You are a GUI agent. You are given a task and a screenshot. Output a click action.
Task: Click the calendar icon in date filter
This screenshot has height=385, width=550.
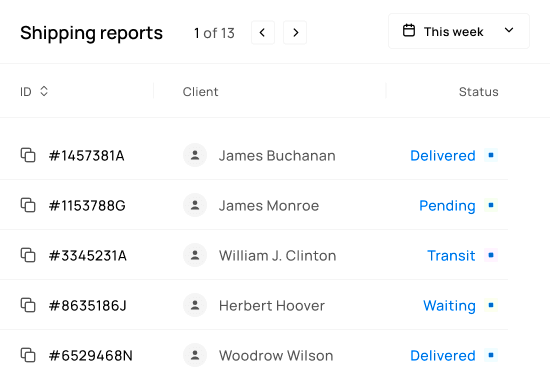pos(409,31)
